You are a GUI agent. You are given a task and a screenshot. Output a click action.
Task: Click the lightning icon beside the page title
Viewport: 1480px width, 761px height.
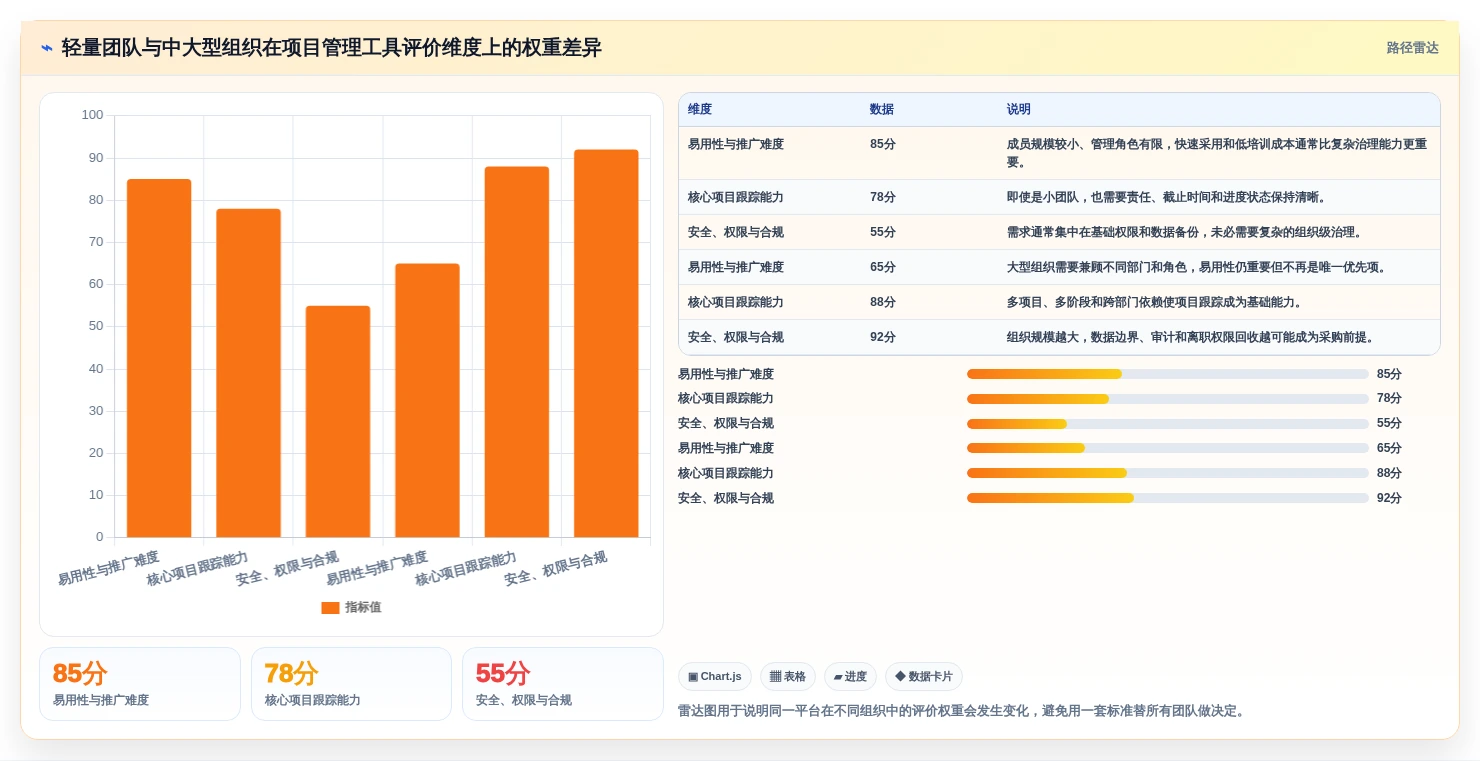(x=47, y=48)
